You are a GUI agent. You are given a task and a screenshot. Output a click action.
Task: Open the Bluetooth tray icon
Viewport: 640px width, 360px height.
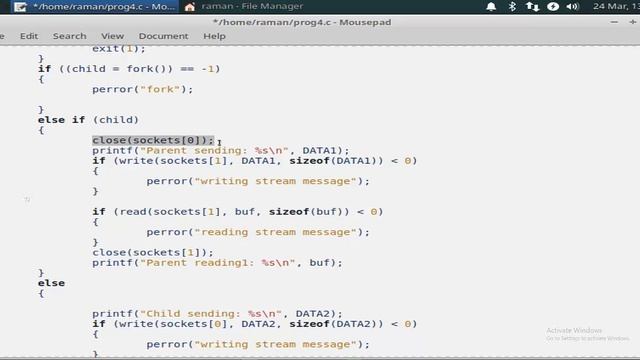pyautogui.click(x=512, y=7)
